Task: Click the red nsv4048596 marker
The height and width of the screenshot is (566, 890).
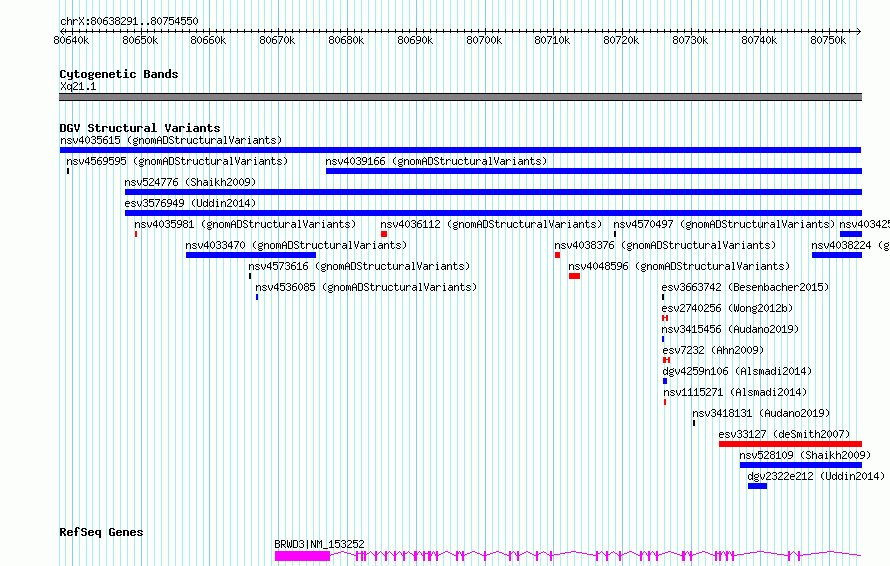Action: point(574,276)
